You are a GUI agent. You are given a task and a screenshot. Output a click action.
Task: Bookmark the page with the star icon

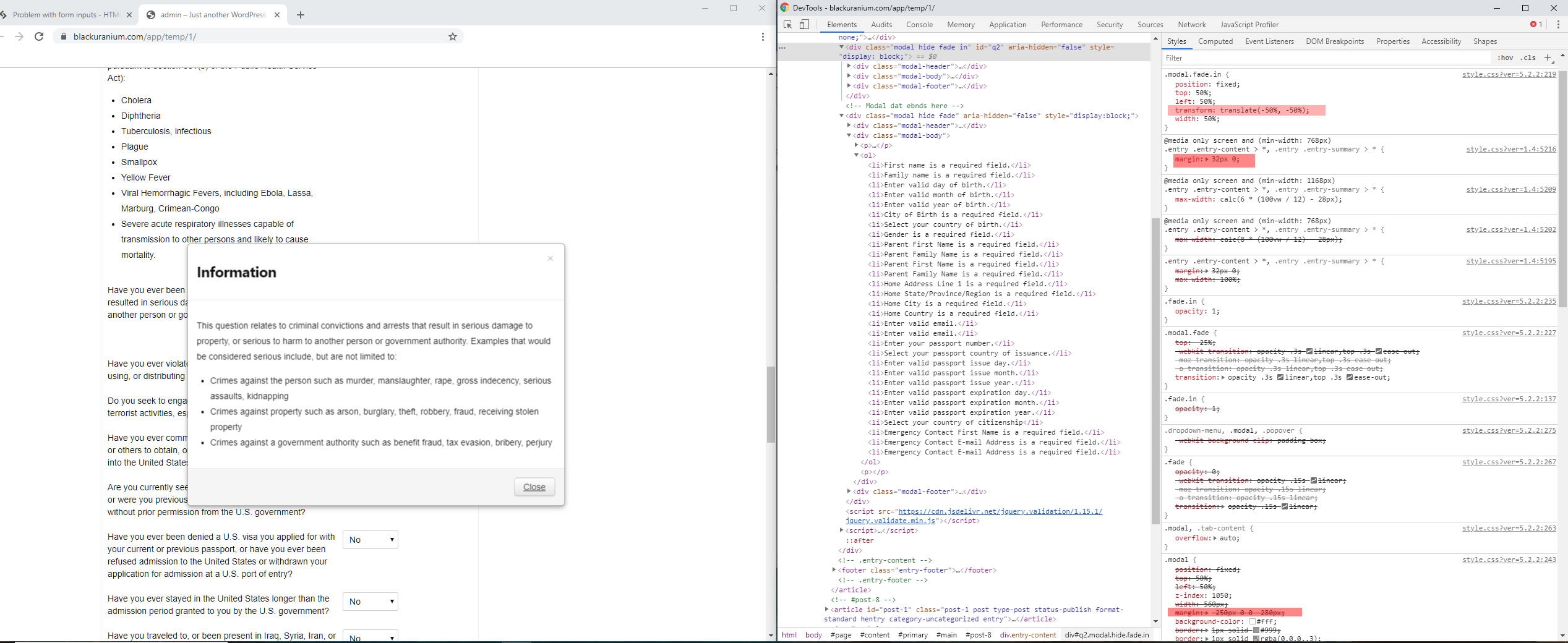pos(453,36)
